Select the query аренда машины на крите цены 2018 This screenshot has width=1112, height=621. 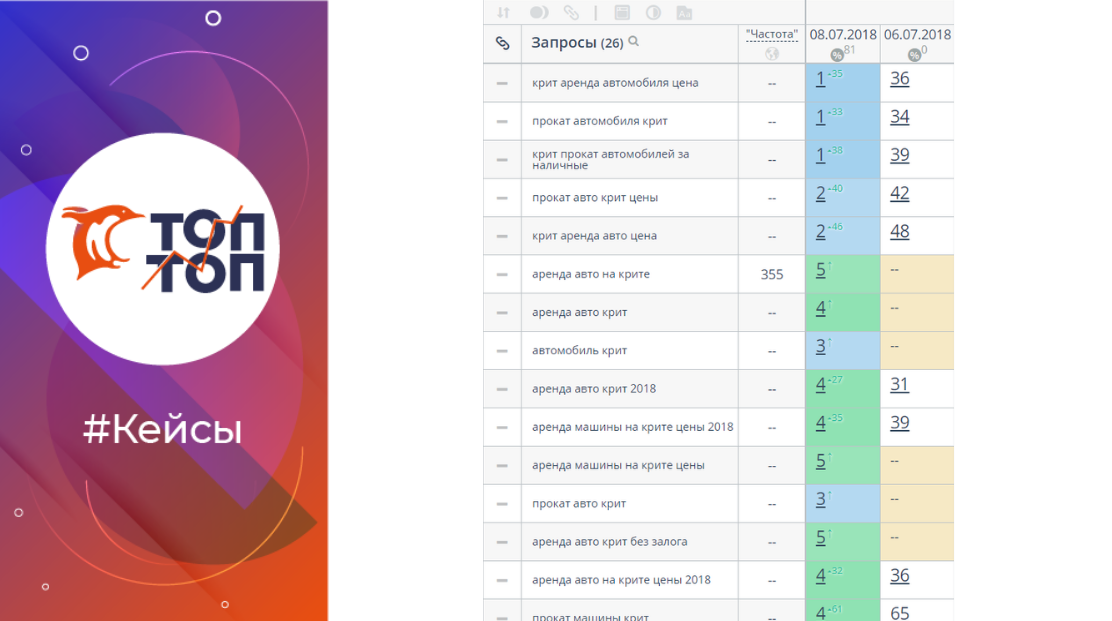point(633,427)
